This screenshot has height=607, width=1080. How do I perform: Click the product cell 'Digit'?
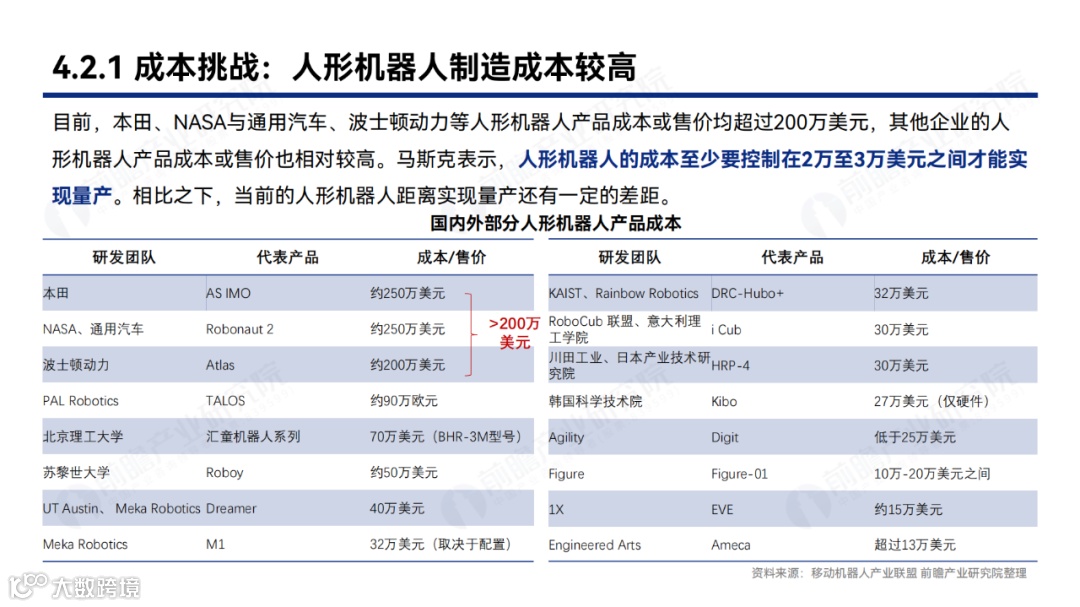[725, 438]
